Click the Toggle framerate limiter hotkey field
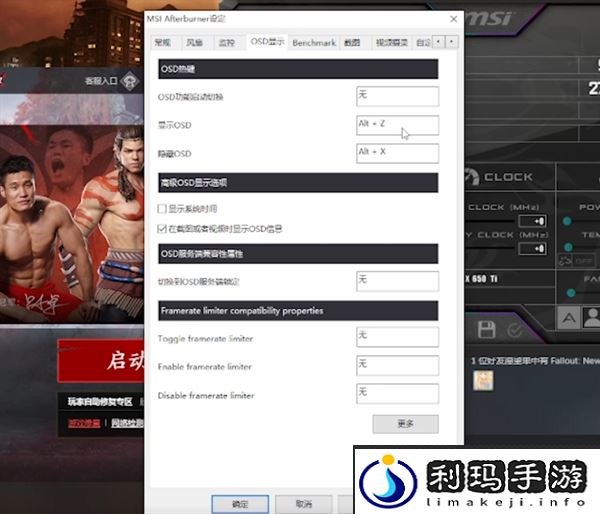The width and height of the screenshot is (600, 514). [x=398, y=337]
